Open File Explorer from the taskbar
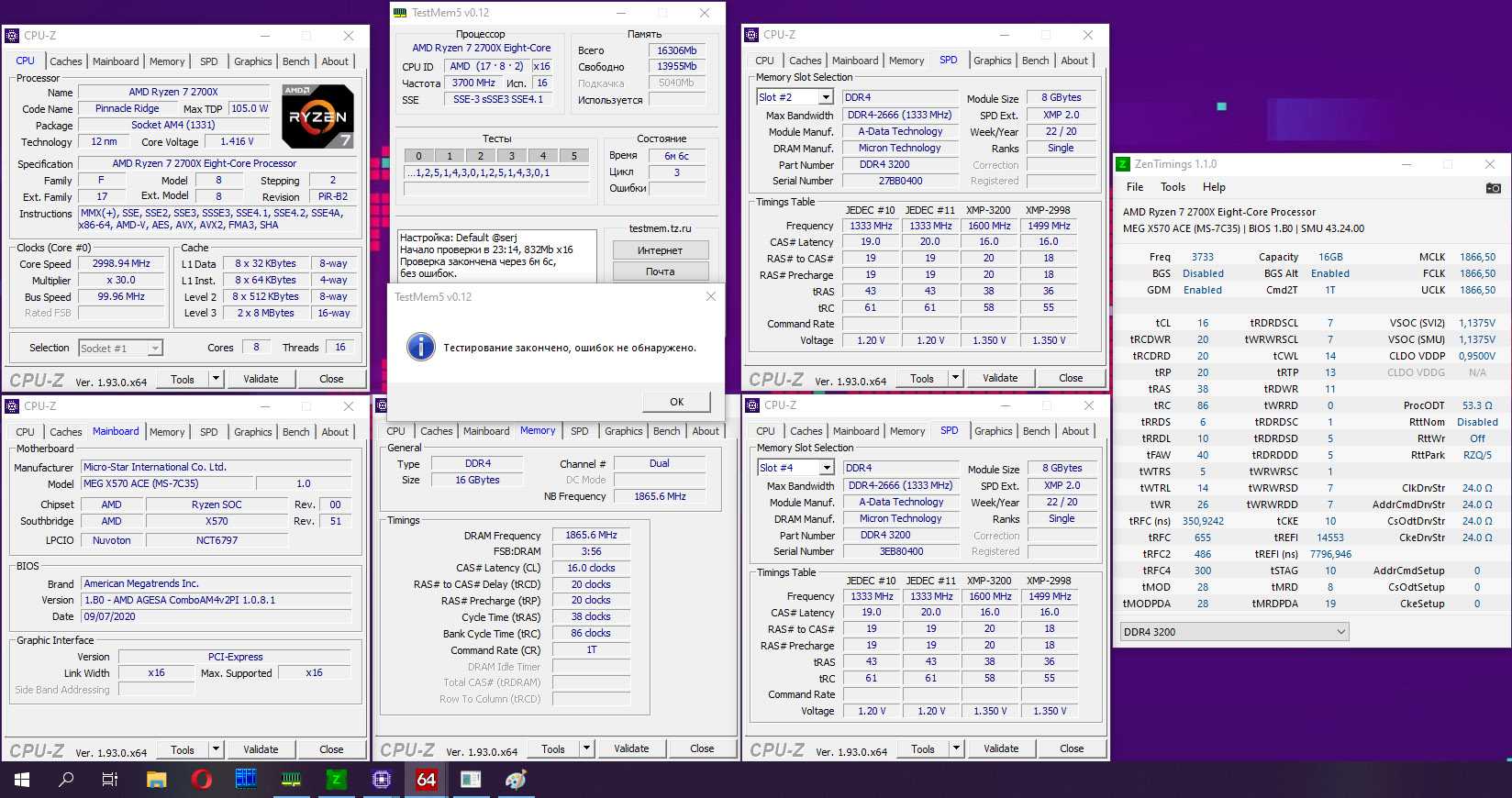Viewport: 1512px width, 798px height. (x=157, y=780)
